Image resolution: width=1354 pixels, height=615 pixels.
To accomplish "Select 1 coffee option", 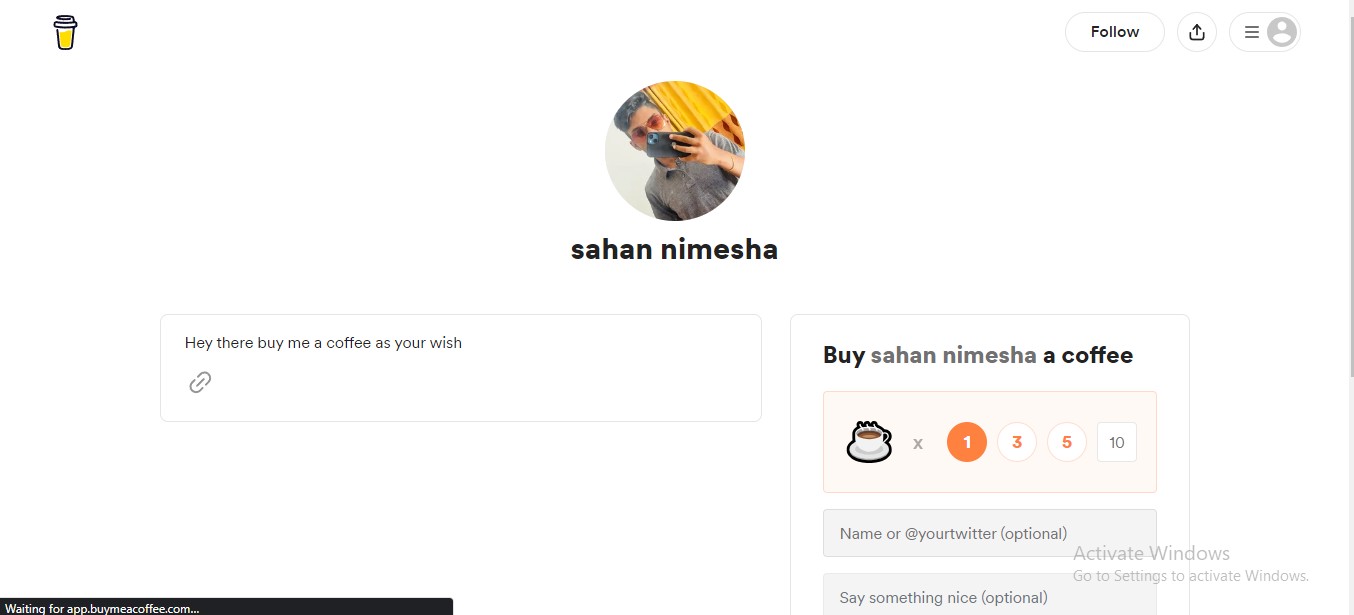I will tap(967, 442).
